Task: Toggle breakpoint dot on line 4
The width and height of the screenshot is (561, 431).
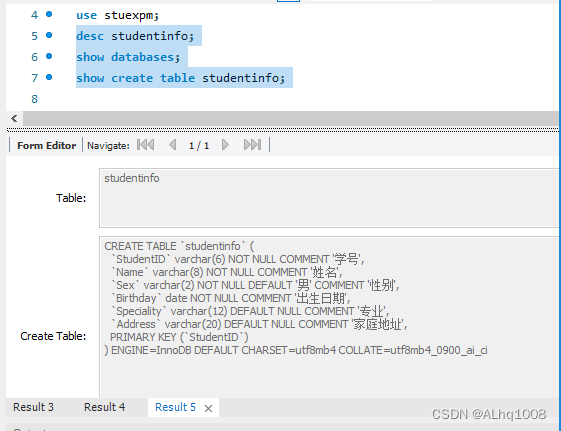Action: pyautogui.click(x=49, y=14)
